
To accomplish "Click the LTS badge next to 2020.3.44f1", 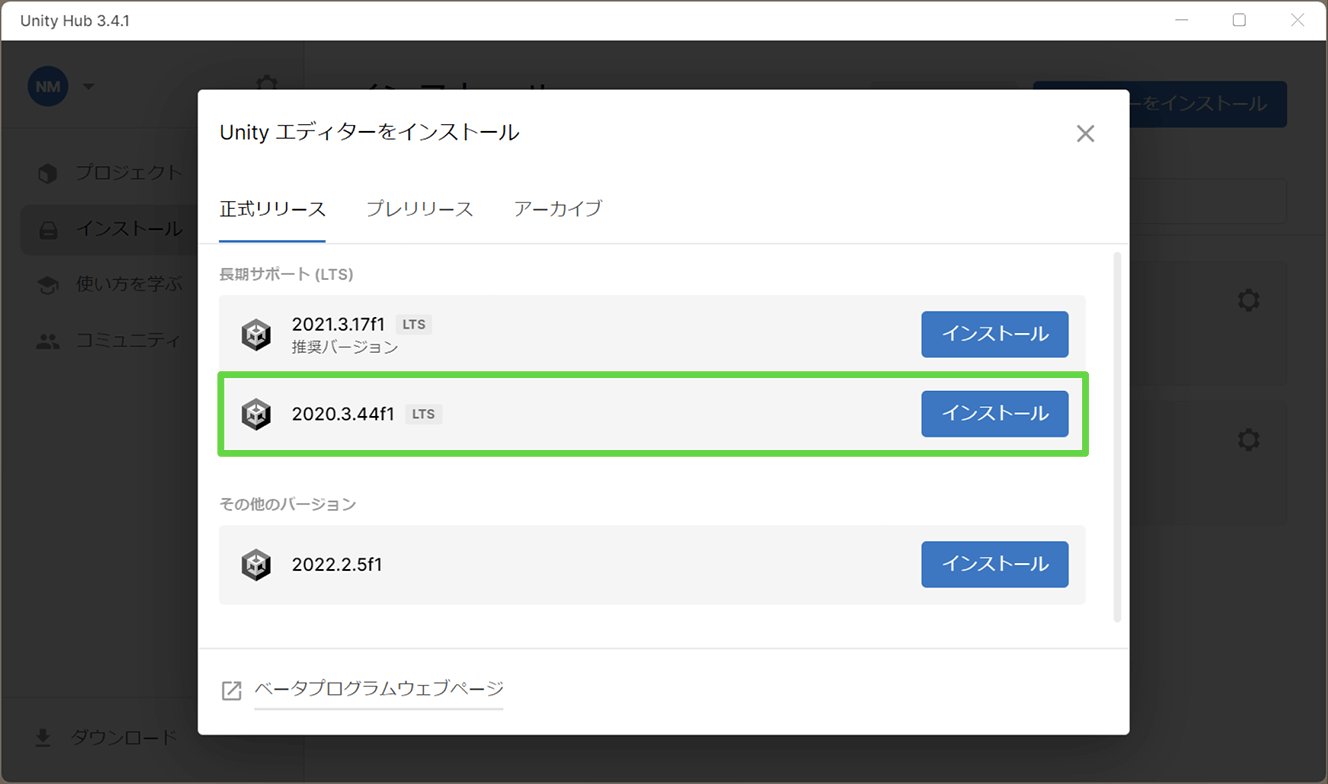I will (424, 414).
